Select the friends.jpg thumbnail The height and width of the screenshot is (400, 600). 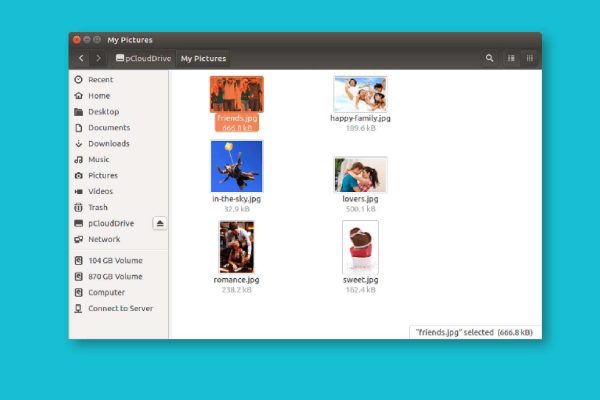click(236, 94)
